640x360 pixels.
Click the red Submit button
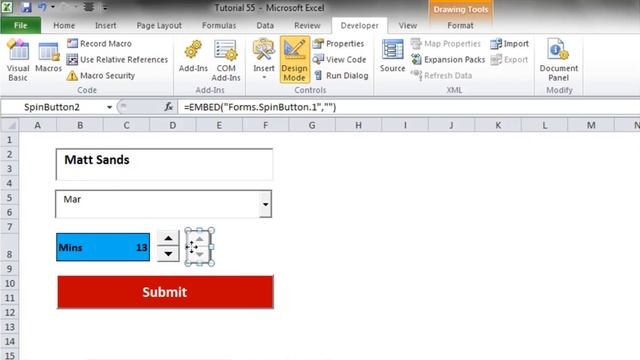[165, 292]
